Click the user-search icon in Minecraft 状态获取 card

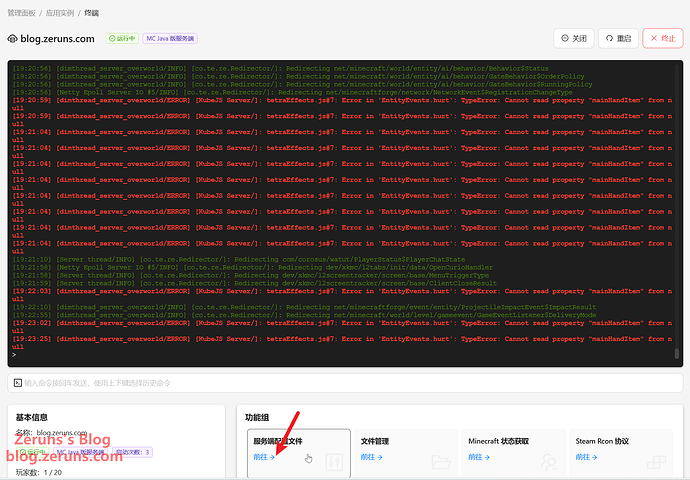click(x=549, y=462)
